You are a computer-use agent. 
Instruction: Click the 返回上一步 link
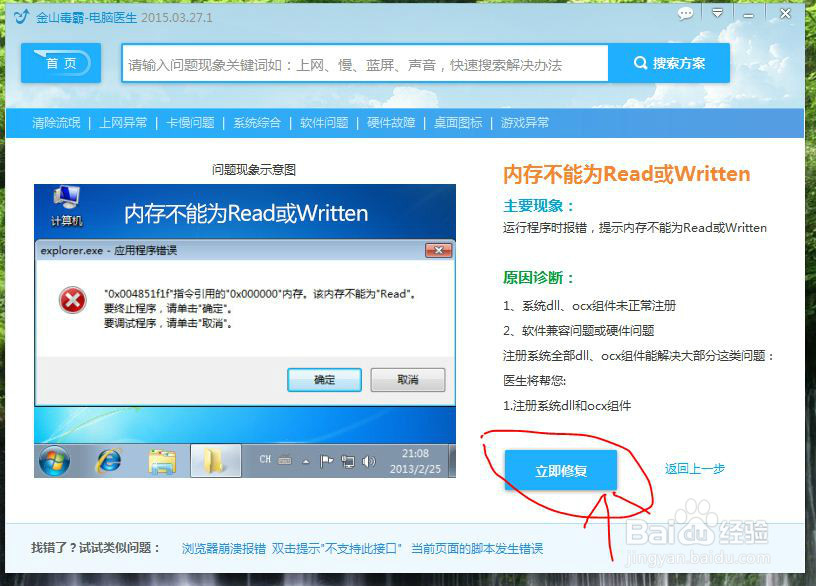point(694,469)
